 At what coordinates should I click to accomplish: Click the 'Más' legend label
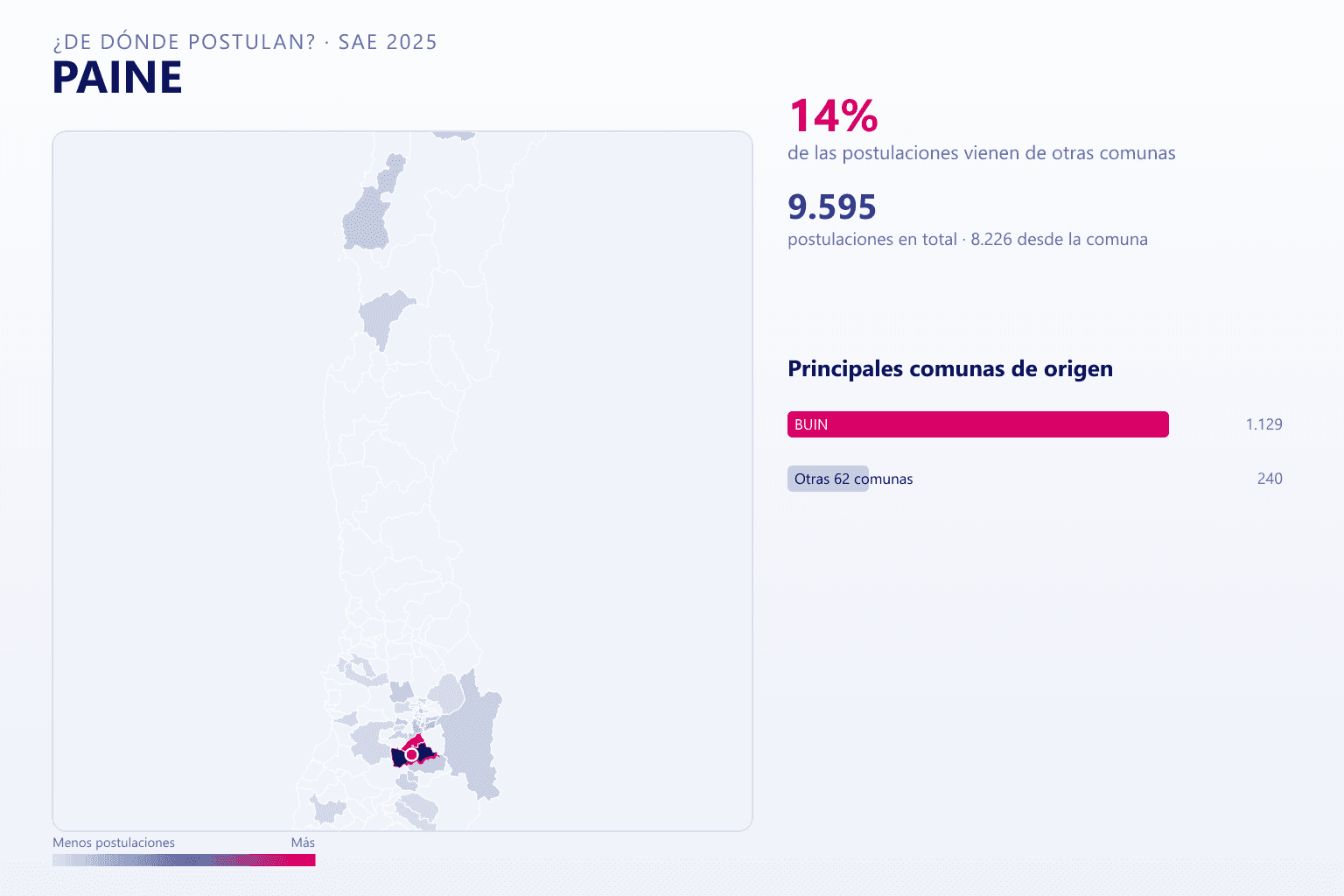[x=303, y=843]
